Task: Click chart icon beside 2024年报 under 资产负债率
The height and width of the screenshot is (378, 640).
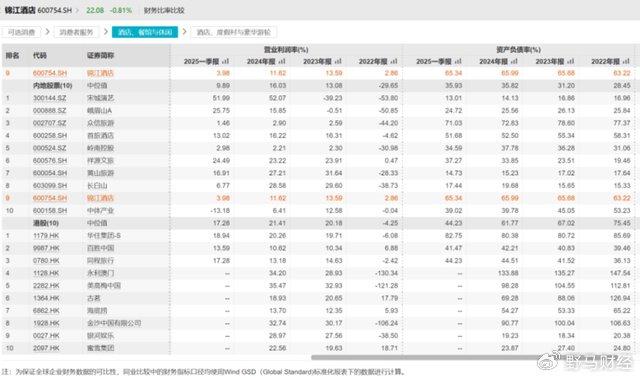Action: click(514, 62)
